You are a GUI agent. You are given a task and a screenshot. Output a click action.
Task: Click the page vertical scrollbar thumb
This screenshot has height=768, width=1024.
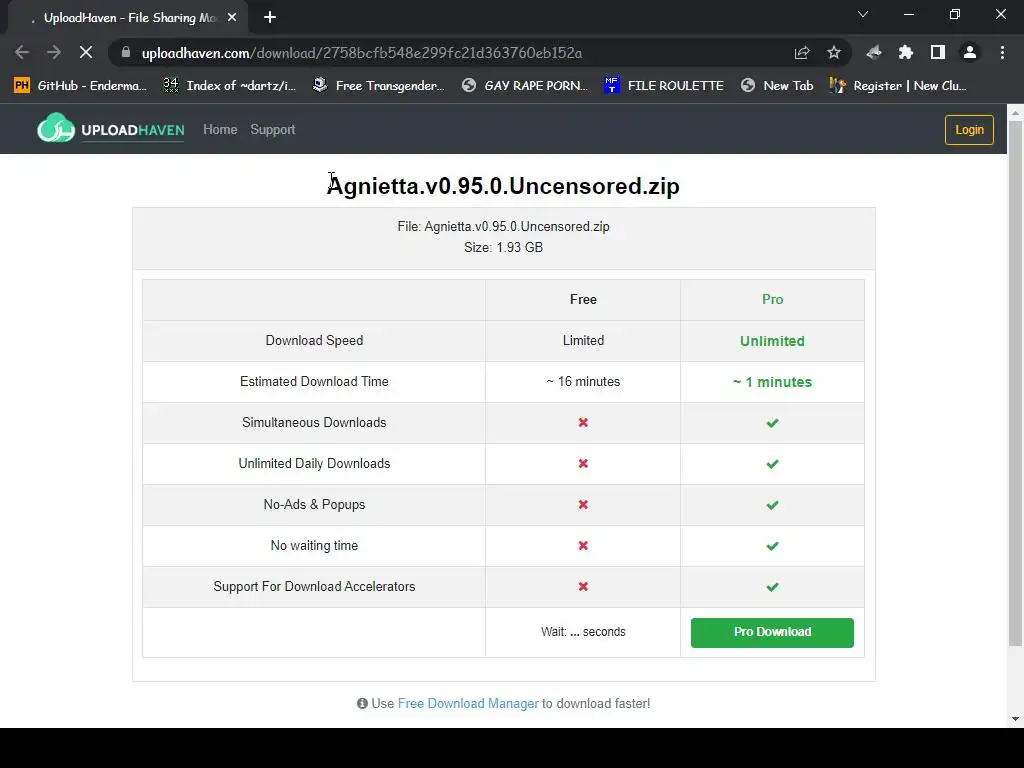[1015, 384]
